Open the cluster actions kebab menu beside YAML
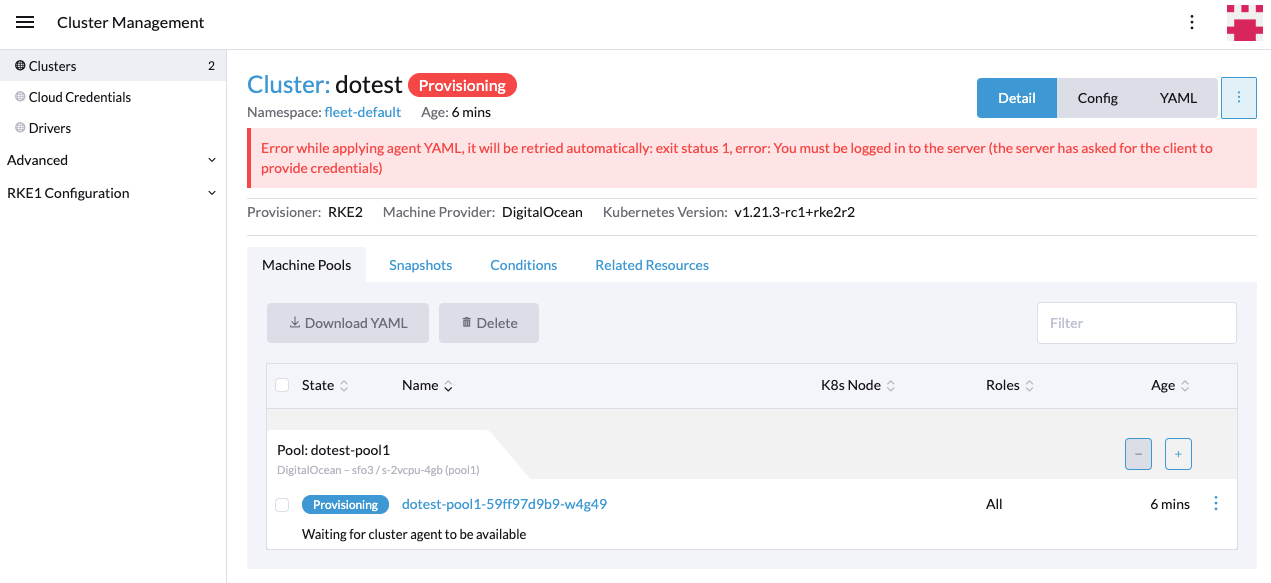 [x=1239, y=97]
